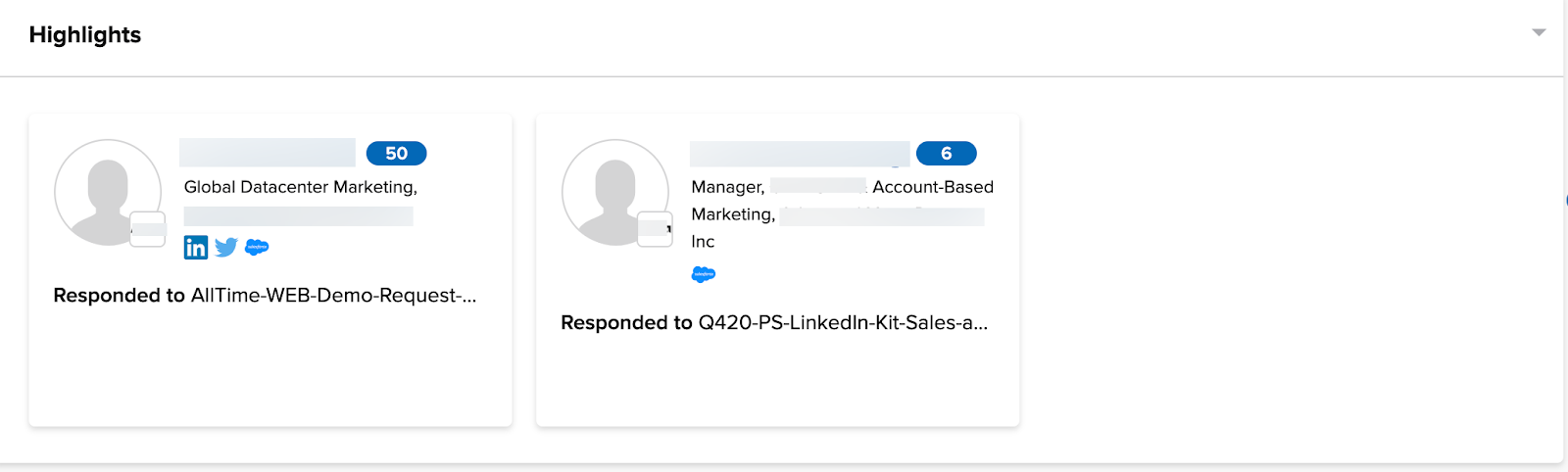Viewport: 1568px width, 472px height.
Task: Click company logo badge on first avatar
Action: 148,229
